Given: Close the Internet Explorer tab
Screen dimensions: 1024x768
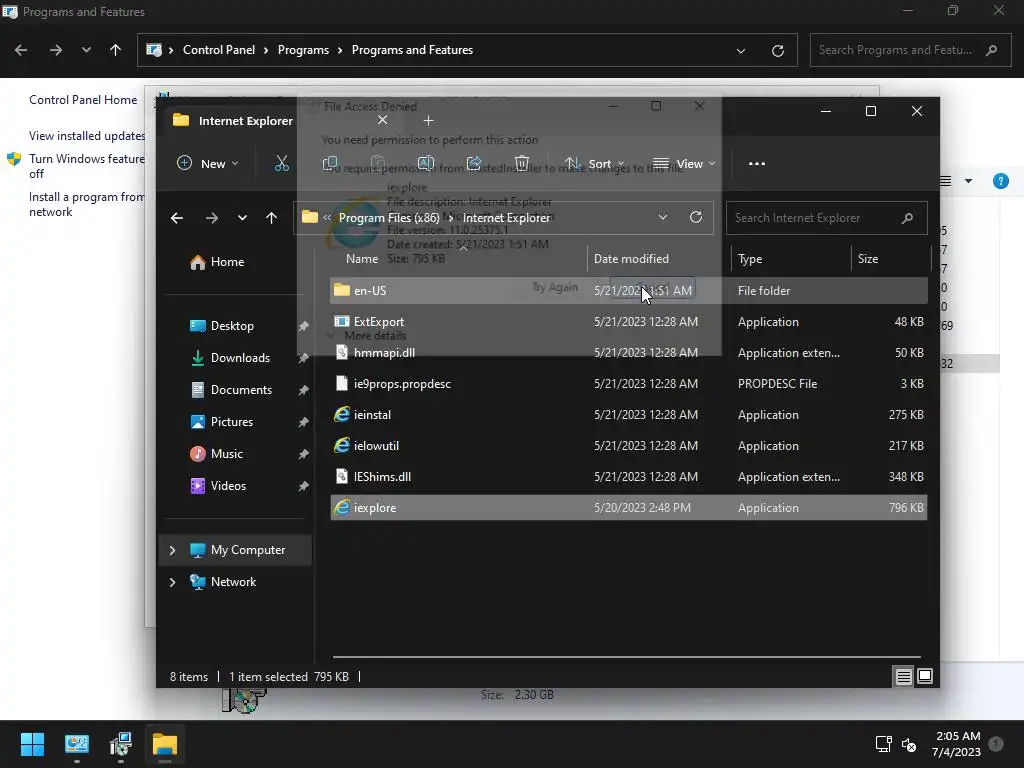Looking at the screenshot, I should coord(383,120).
